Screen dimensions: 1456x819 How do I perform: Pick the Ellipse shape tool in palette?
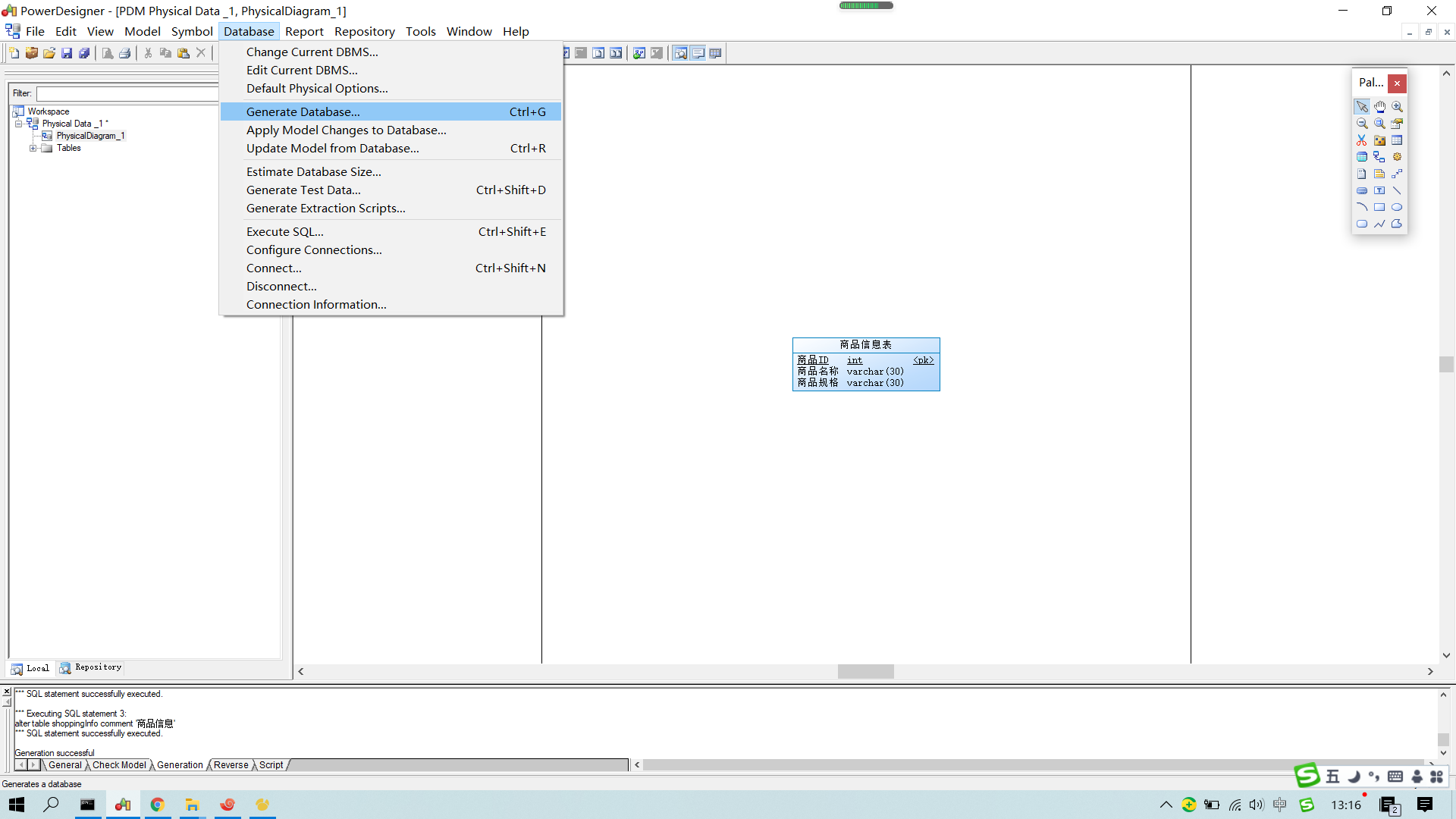click(x=1397, y=207)
